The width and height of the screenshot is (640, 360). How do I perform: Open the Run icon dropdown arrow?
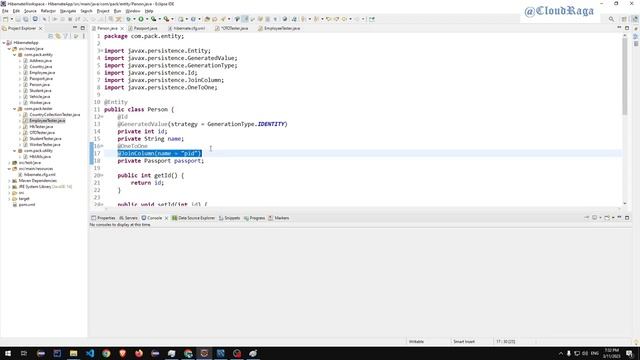tap(147, 19)
